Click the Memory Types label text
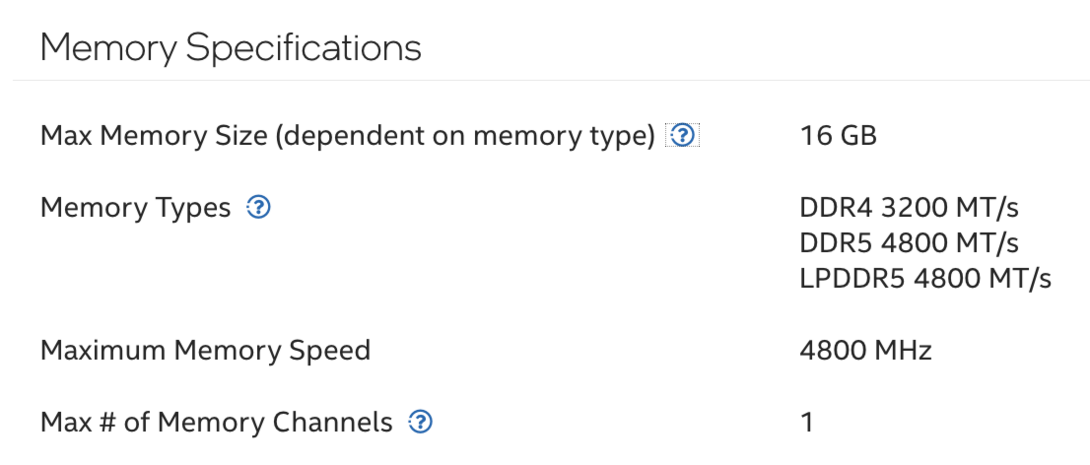This screenshot has height=465, width=1090. (x=135, y=208)
